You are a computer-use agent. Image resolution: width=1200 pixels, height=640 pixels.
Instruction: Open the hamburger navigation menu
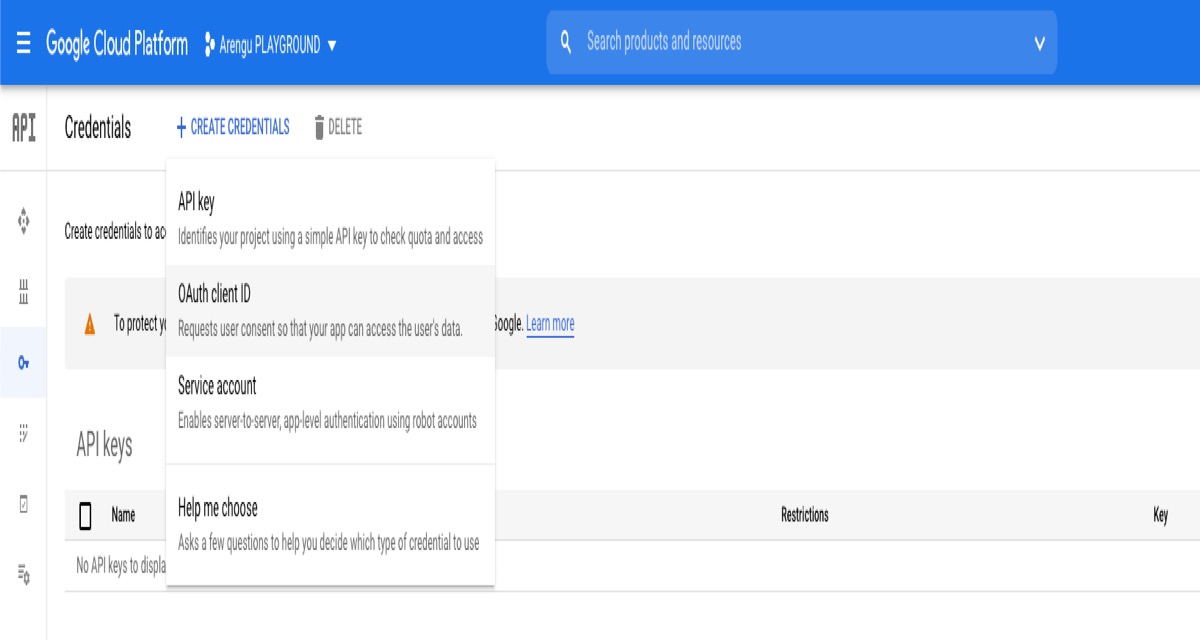click(x=23, y=44)
